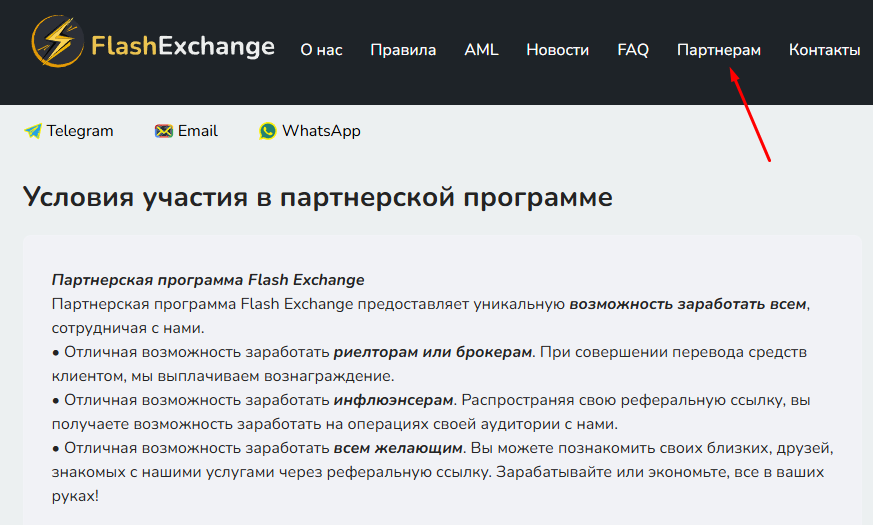Viewport: 873px width, 525px height.
Task: Open the Правила page
Action: pyautogui.click(x=403, y=50)
